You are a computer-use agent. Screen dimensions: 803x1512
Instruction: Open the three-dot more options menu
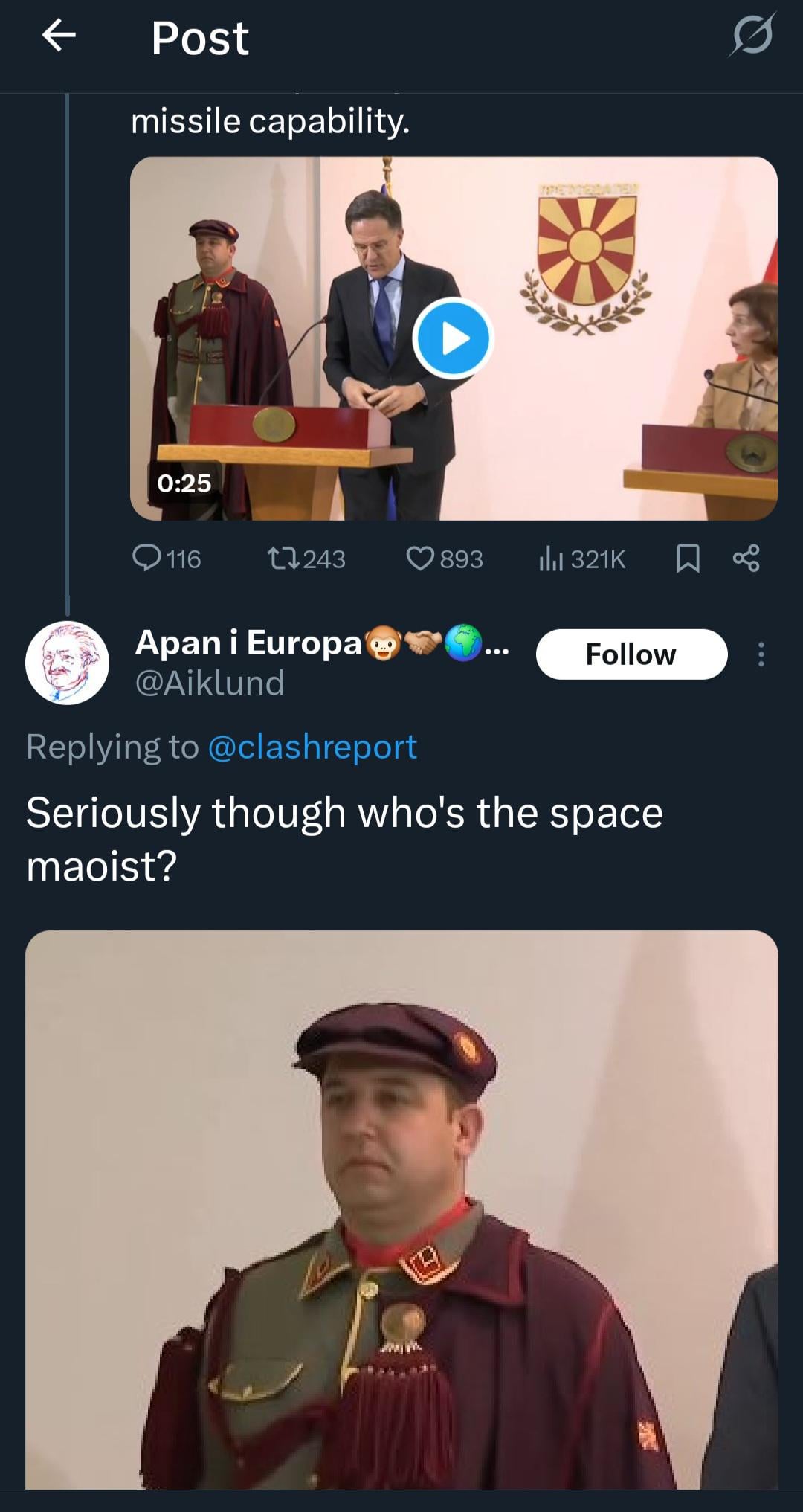tap(761, 654)
